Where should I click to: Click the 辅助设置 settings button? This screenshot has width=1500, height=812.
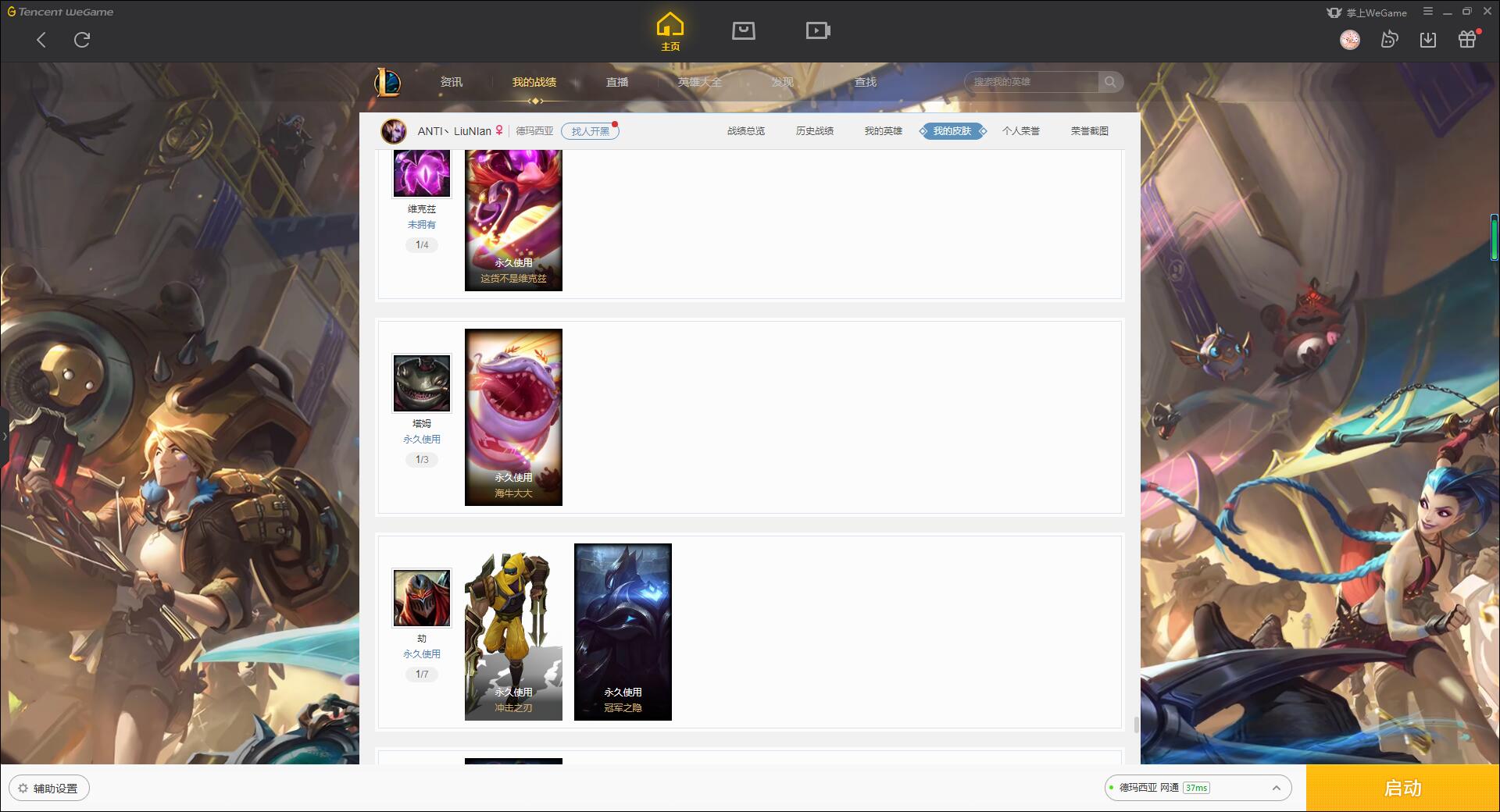coord(49,789)
